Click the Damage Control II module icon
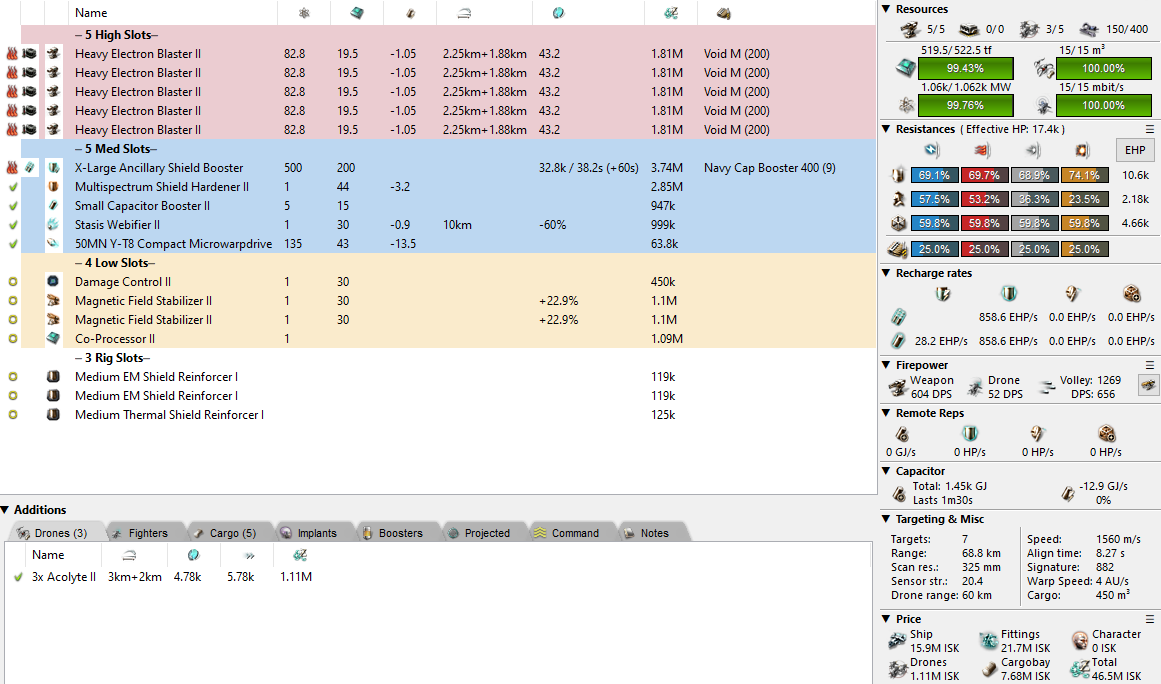 [54, 282]
